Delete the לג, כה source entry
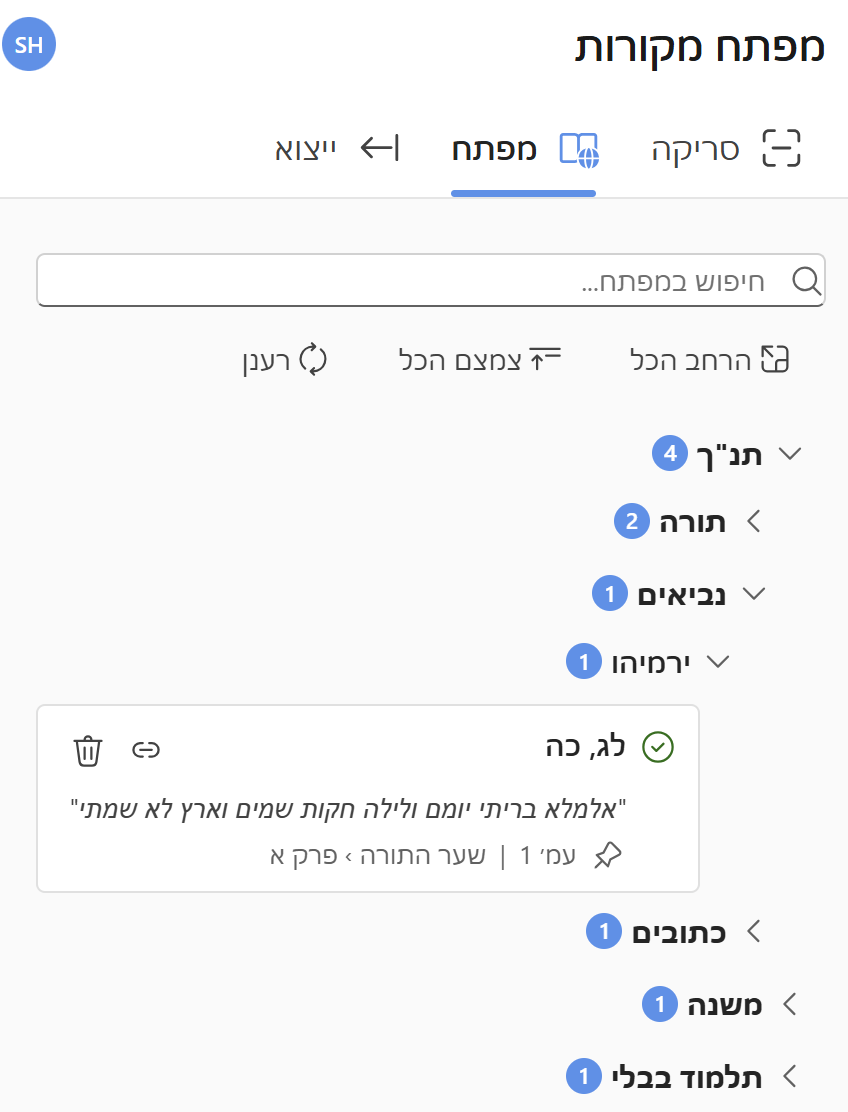This screenshot has height=1112, width=848. tap(88, 749)
